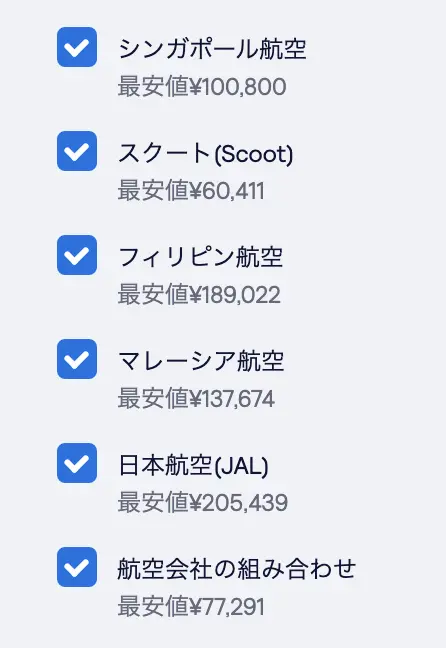
Task: Toggle the 航空会社の組み合わせ checkbox
Action: click(77, 567)
